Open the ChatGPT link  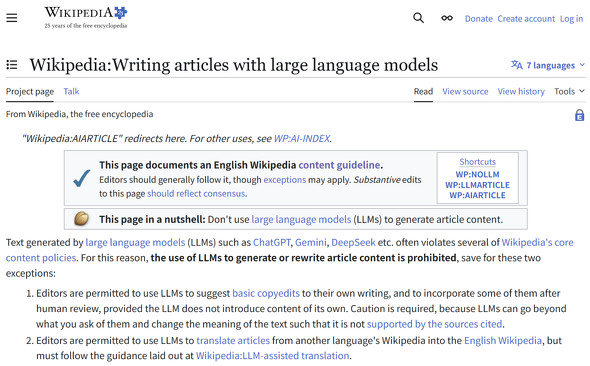(x=272, y=242)
